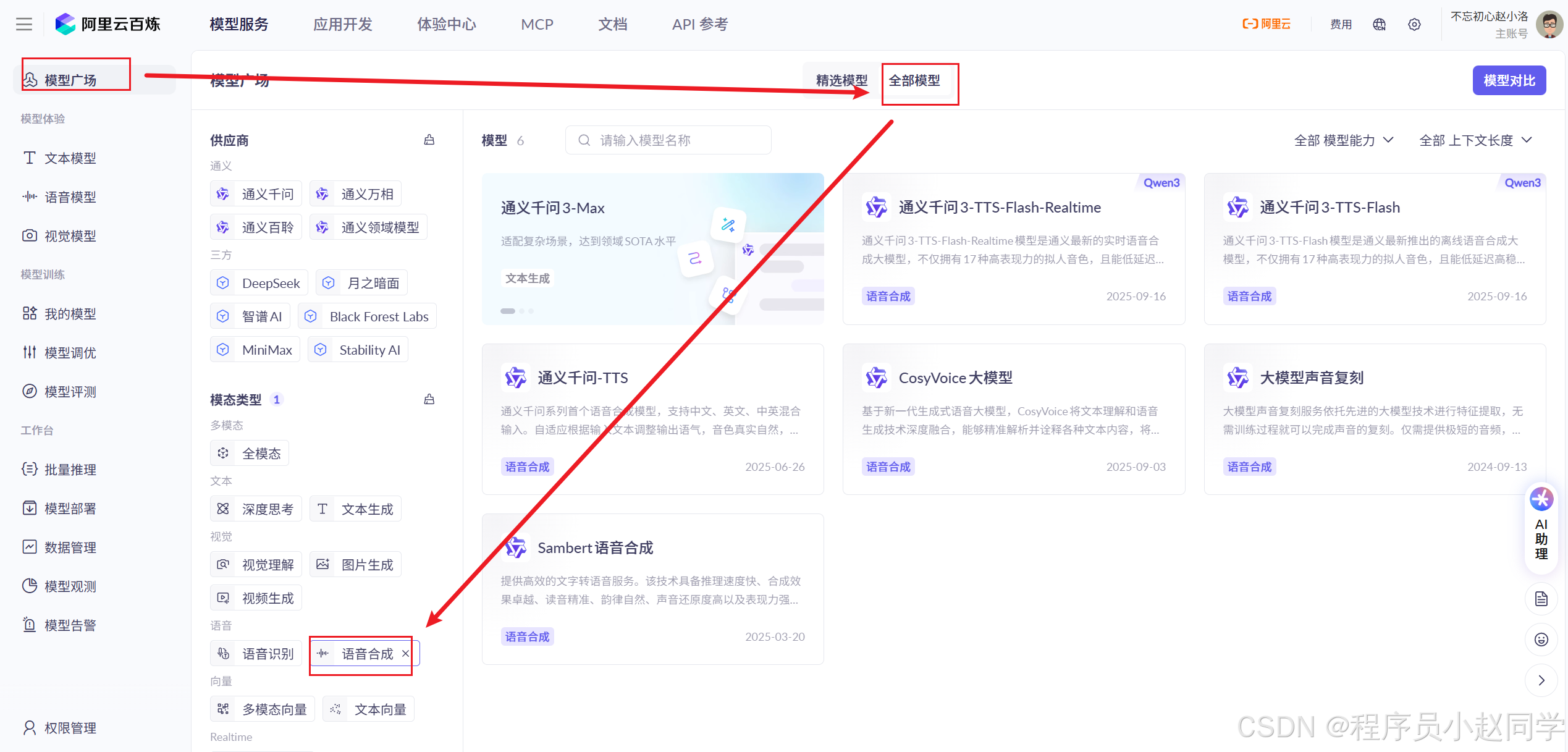Open 视觉模型 in the sidebar
Image resolution: width=1568 pixels, height=752 pixels.
[x=70, y=235]
